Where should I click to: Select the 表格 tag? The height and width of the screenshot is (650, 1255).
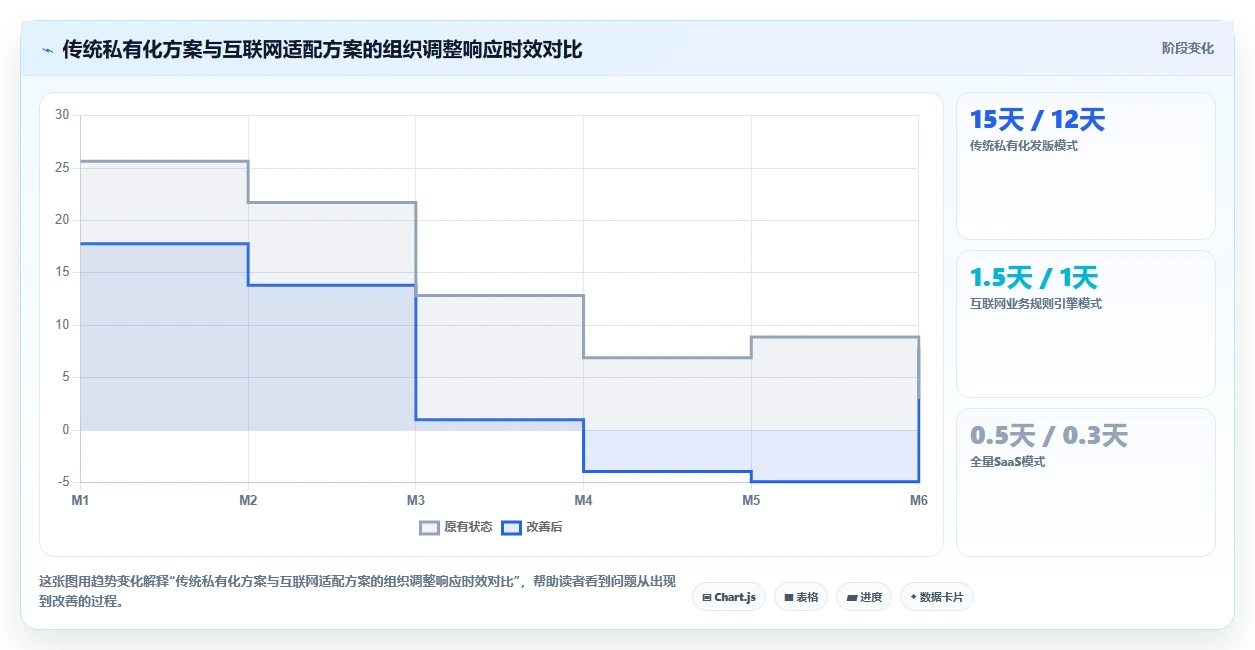click(x=800, y=597)
